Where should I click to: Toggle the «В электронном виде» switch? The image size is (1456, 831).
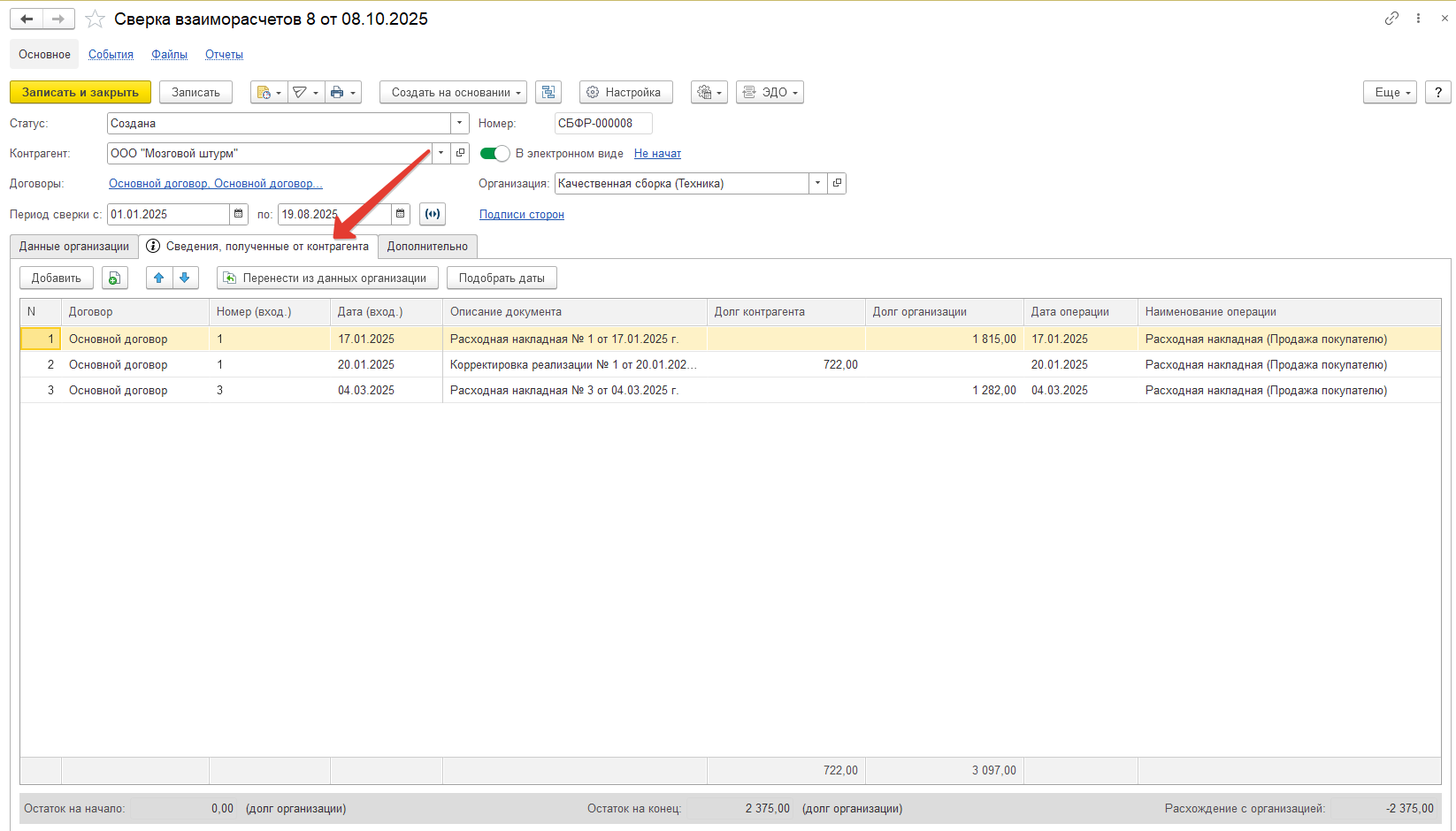coord(494,154)
